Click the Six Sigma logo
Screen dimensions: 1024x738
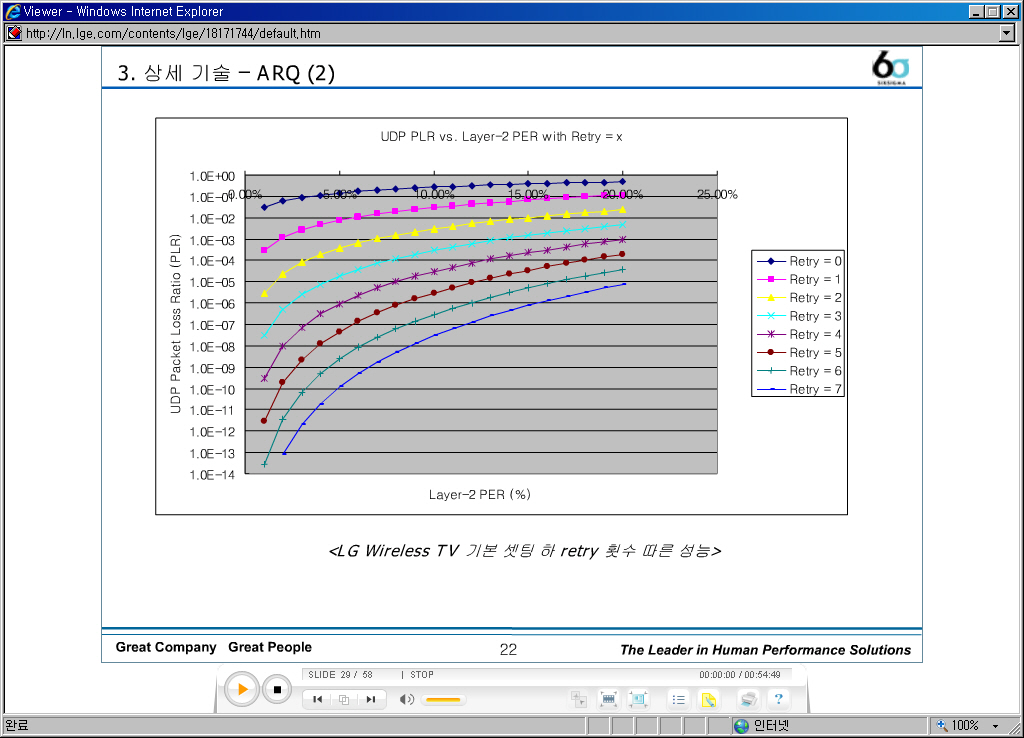[889, 67]
